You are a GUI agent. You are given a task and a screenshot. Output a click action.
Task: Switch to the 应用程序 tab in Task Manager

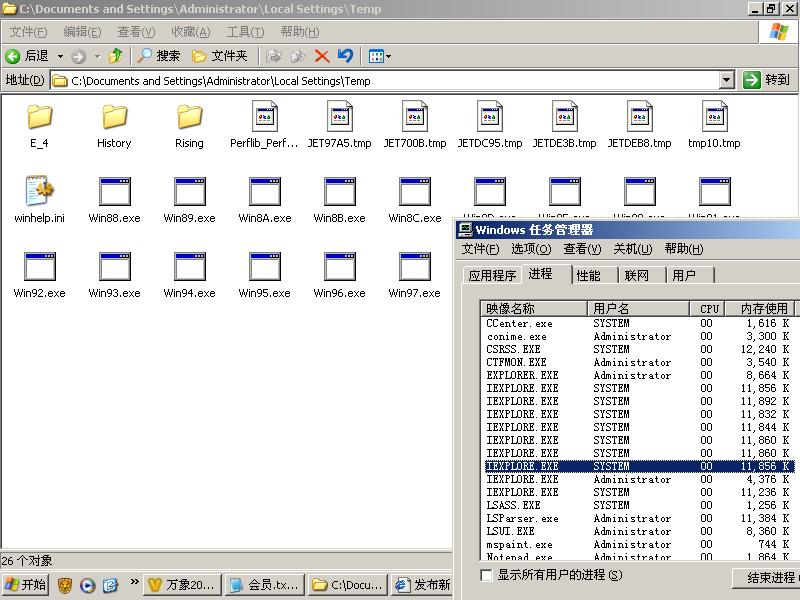[x=492, y=275]
